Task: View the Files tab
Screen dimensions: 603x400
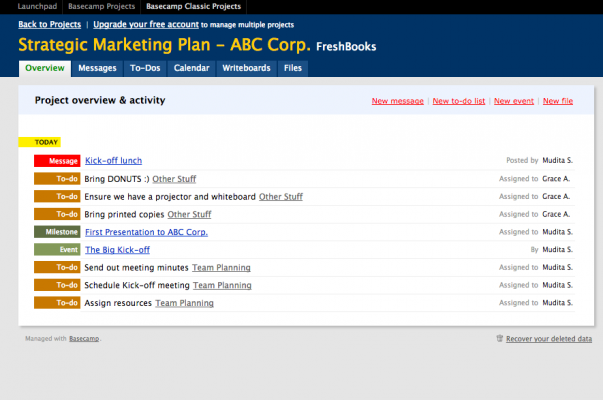Action: [293, 68]
